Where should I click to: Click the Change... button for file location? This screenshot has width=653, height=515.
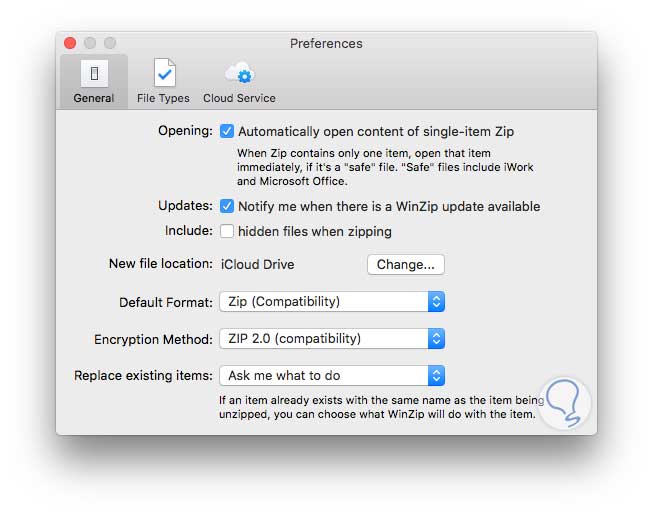(x=406, y=264)
